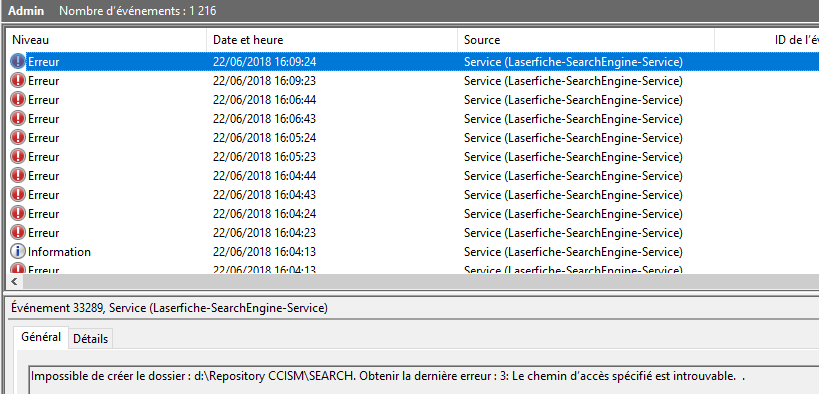Sort by the Date et heure column
819x394 pixels.
click(333, 40)
